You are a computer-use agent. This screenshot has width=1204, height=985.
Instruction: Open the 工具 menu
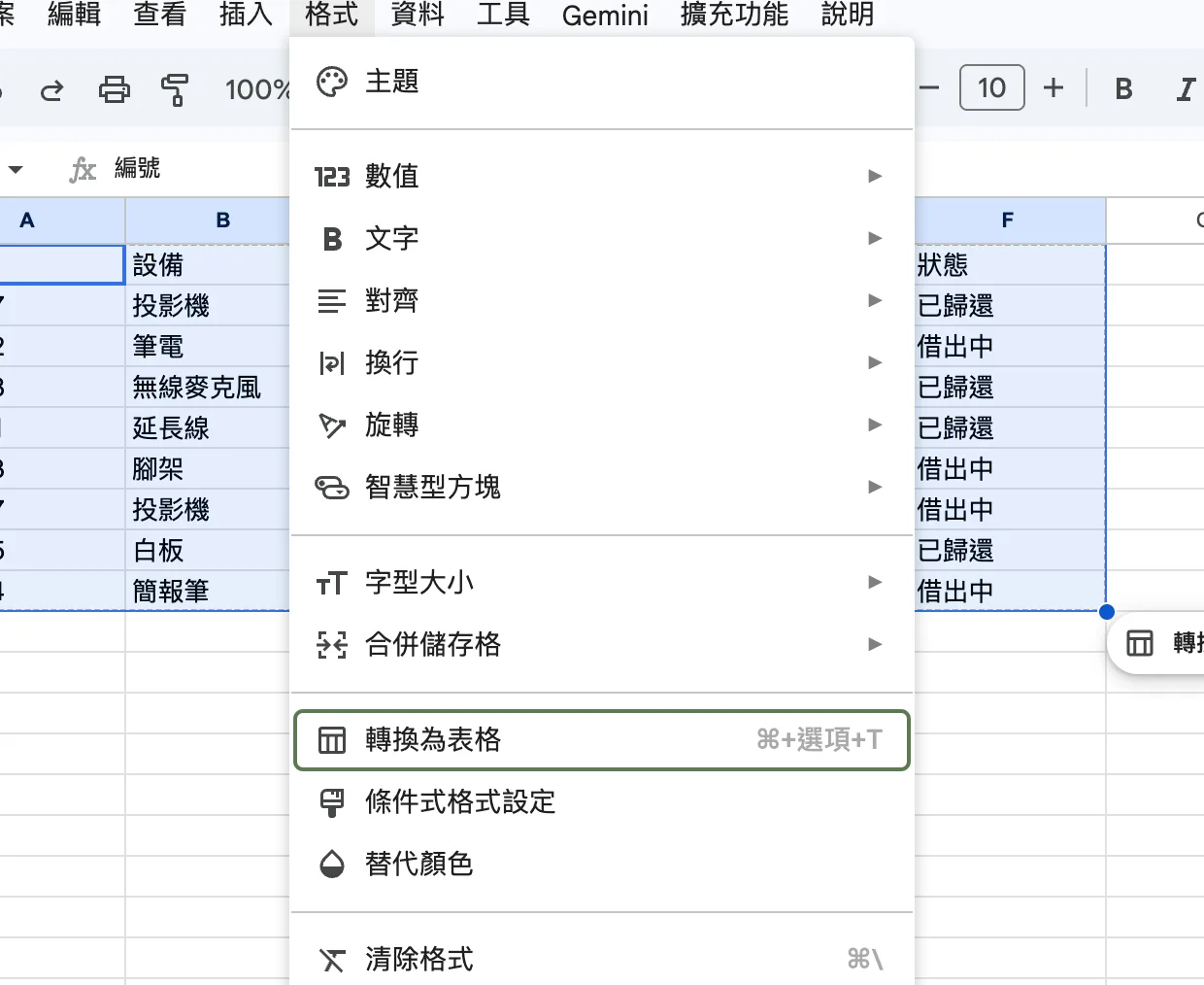(503, 15)
